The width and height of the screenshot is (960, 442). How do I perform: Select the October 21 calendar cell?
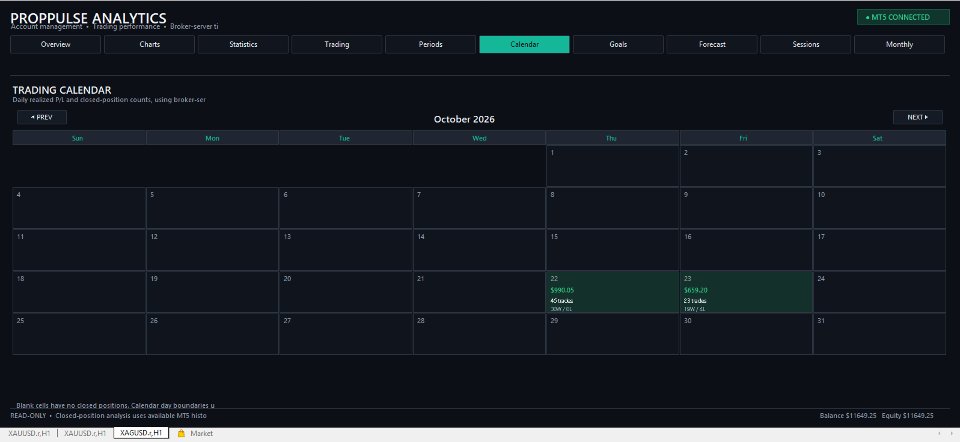click(x=479, y=292)
